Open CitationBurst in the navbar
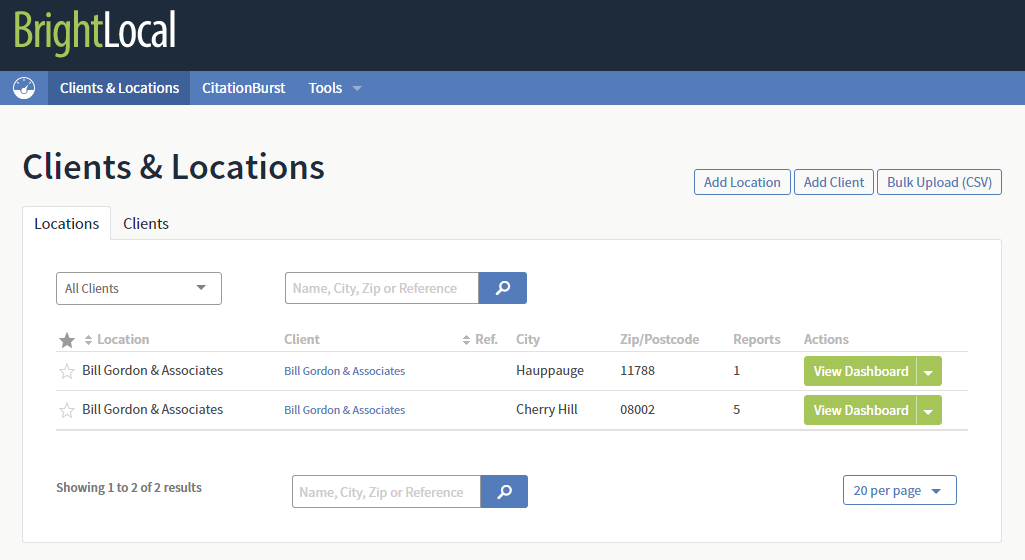The height and width of the screenshot is (560, 1025). coord(244,88)
